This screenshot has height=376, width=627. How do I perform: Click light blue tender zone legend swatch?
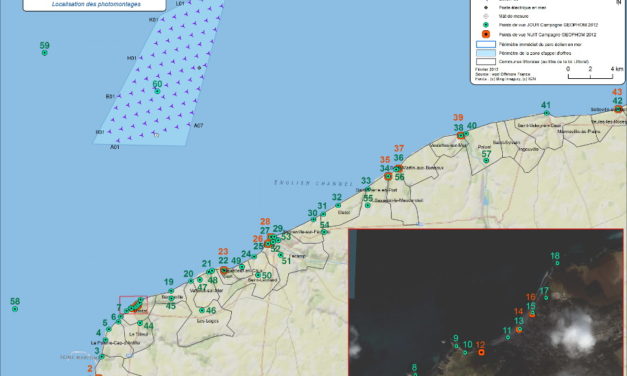tap(486, 53)
